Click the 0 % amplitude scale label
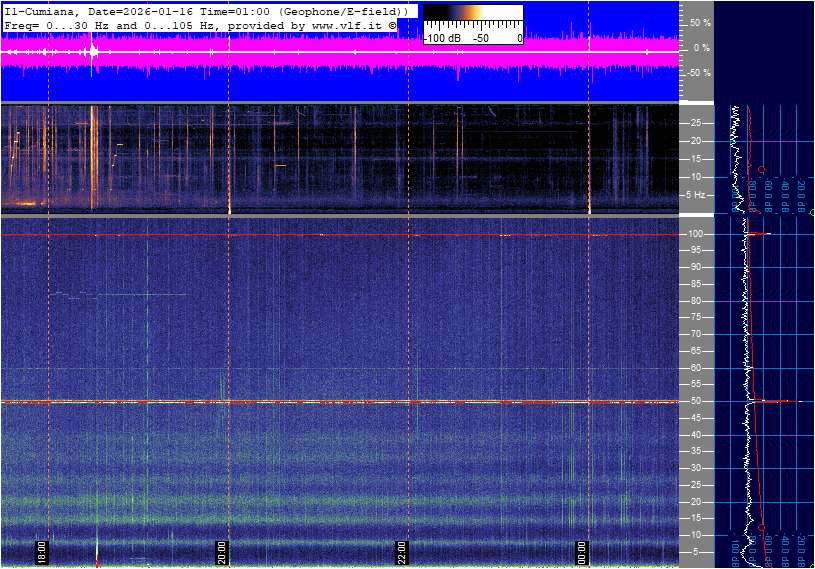 (x=701, y=47)
